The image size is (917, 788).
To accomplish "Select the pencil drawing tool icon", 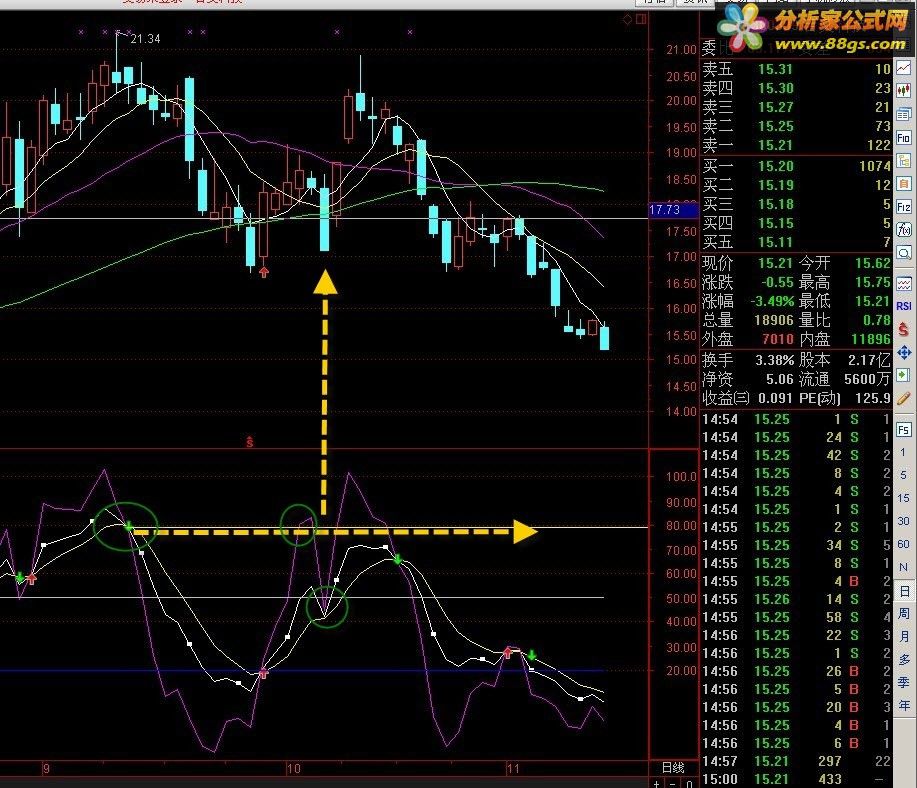I will click(904, 398).
